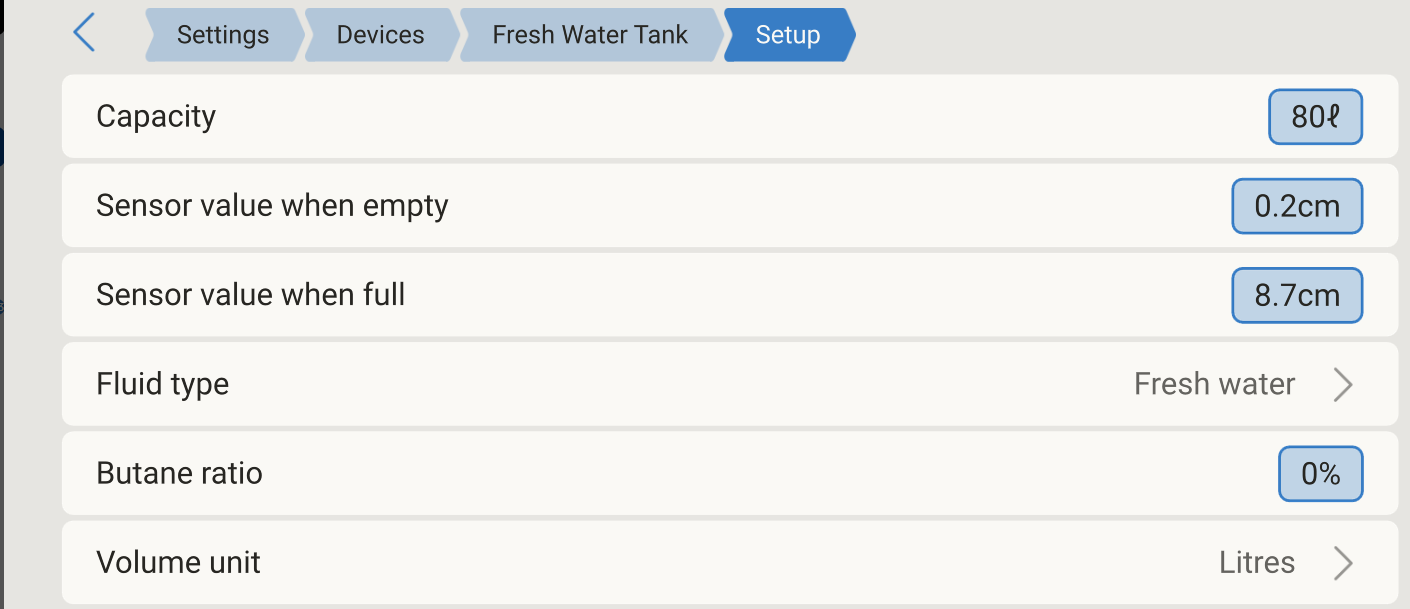1410x609 pixels.
Task: Open the Fresh water fluid selection
Action: coord(1214,384)
